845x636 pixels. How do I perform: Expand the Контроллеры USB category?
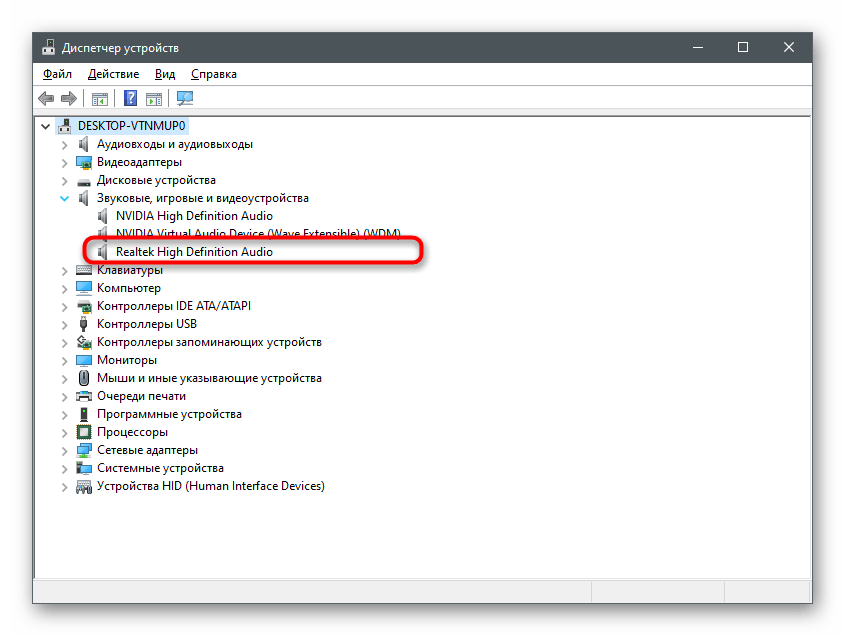pyautogui.click(x=65, y=325)
